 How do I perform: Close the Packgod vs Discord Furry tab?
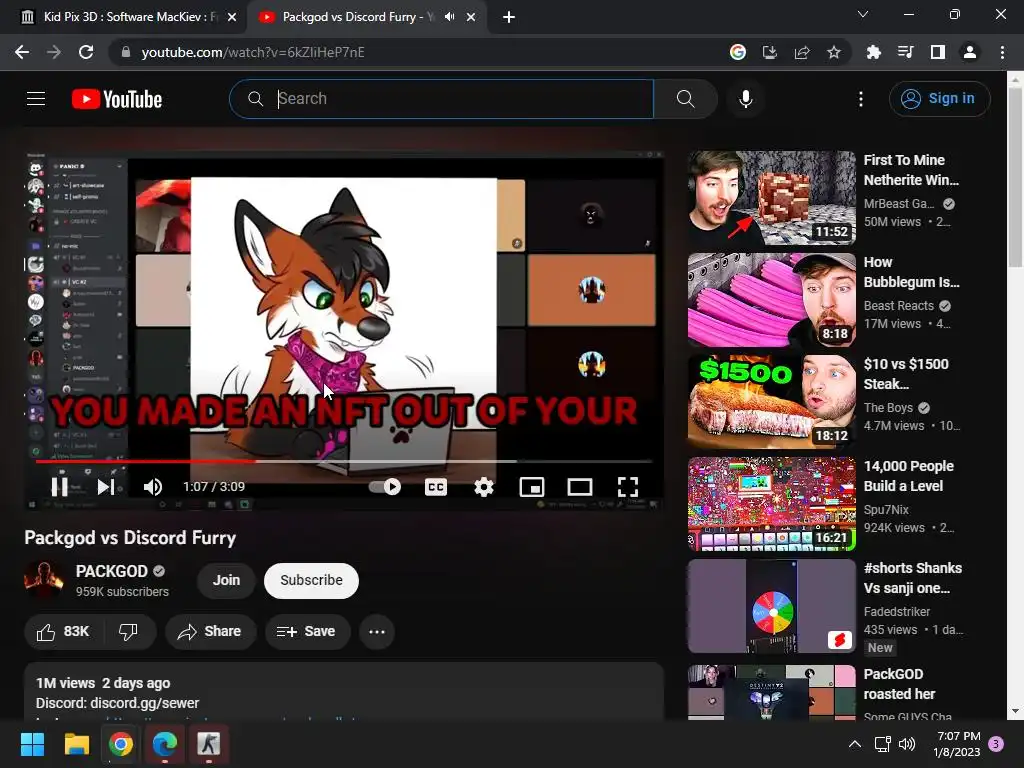click(x=471, y=17)
